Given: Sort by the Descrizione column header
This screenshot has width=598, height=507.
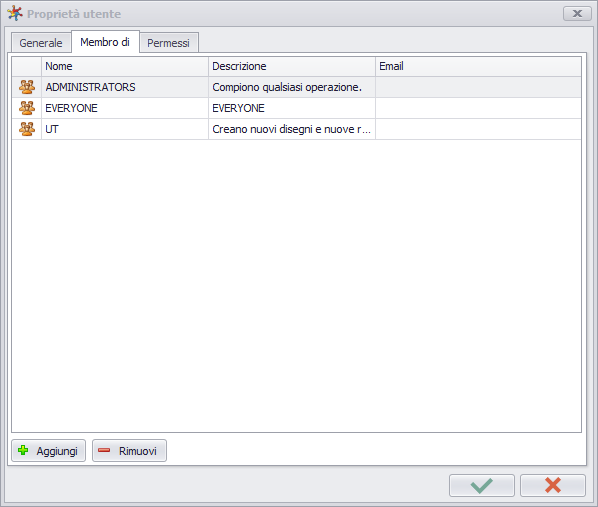Looking at the screenshot, I should (x=292, y=66).
